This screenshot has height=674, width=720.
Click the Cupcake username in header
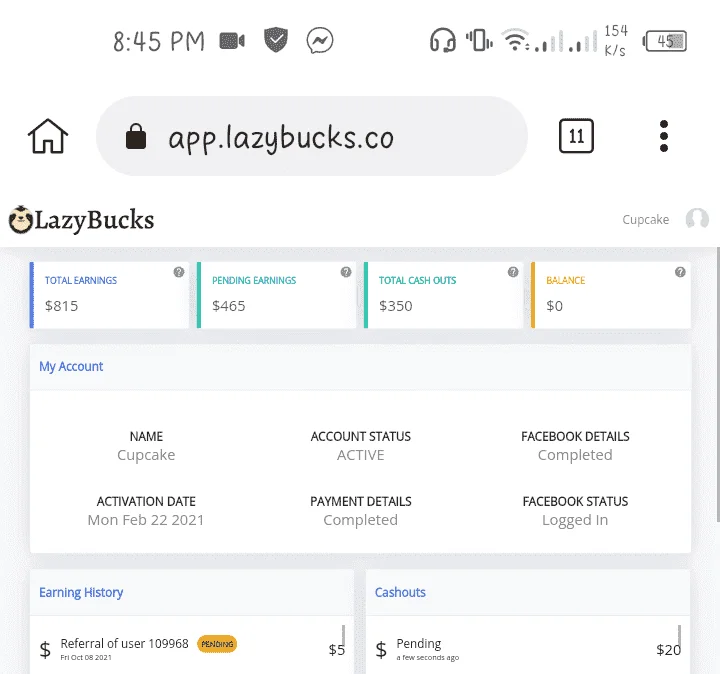pos(646,219)
